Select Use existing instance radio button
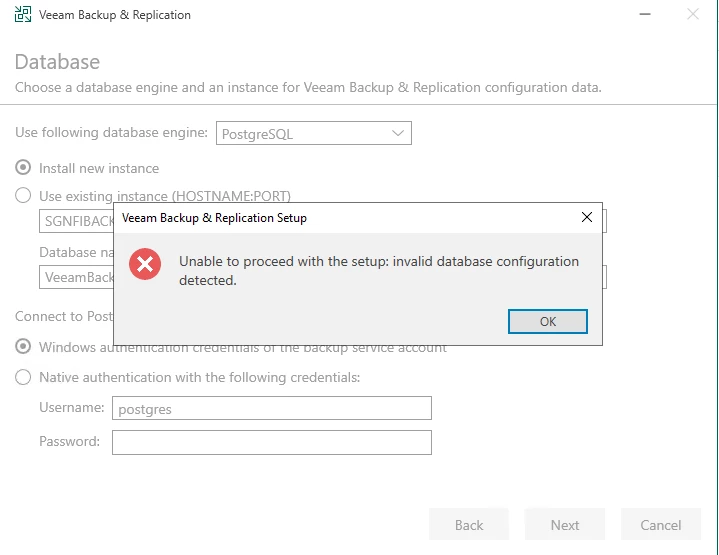 point(23,196)
